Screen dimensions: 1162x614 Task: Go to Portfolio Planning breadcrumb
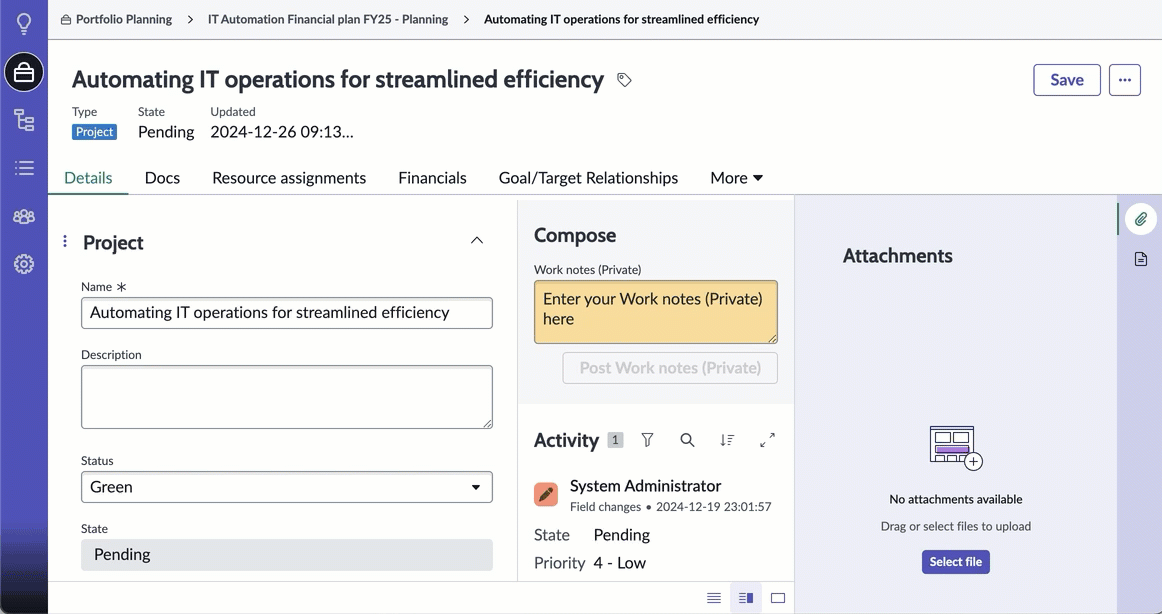pyautogui.click(x=124, y=19)
